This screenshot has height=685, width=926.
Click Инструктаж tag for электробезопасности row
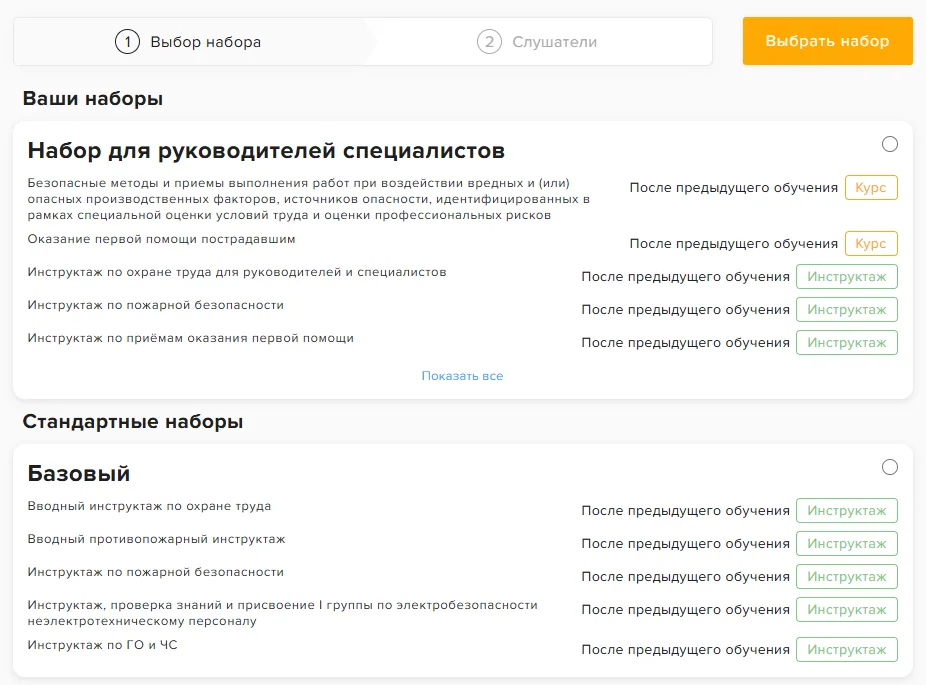[x=847, y=609]
